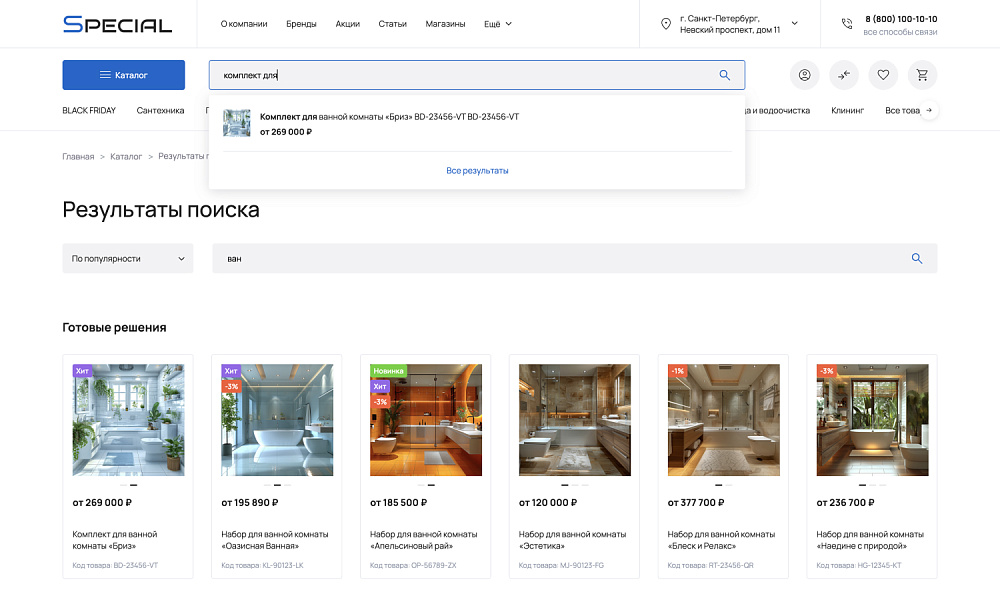
Task: Select the BLACK FRIDAY category tab
Action: click(x=89, y=110)
